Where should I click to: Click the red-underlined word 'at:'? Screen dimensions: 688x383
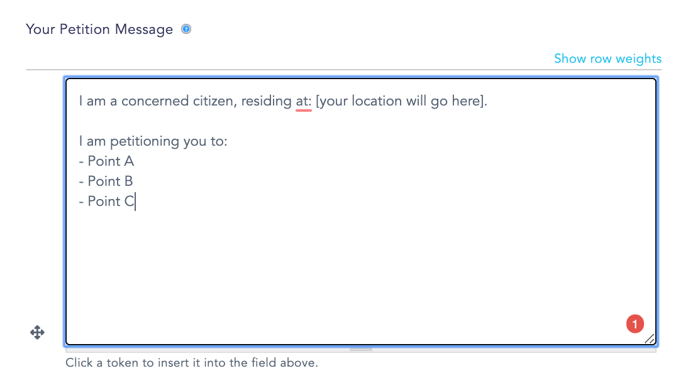click(x=303, y=101)
